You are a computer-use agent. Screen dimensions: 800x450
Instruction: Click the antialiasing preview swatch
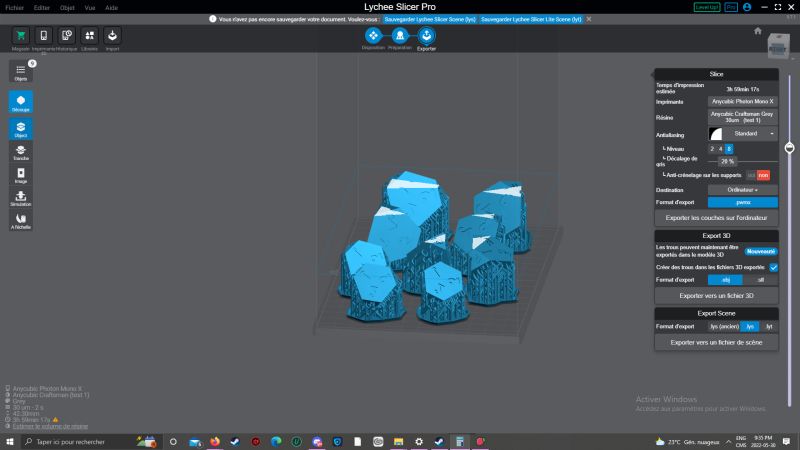[716, 134]
